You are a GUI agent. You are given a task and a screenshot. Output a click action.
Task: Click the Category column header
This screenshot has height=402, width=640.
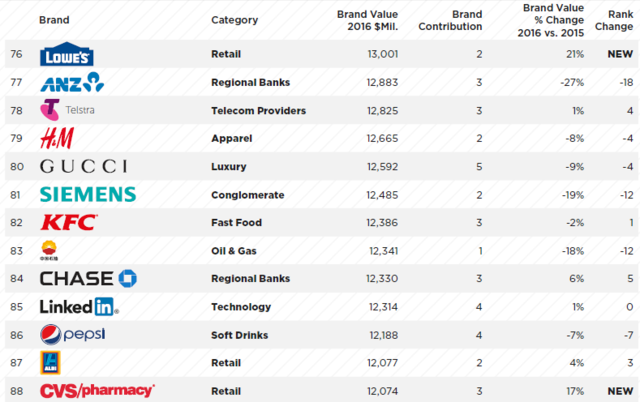234,20
